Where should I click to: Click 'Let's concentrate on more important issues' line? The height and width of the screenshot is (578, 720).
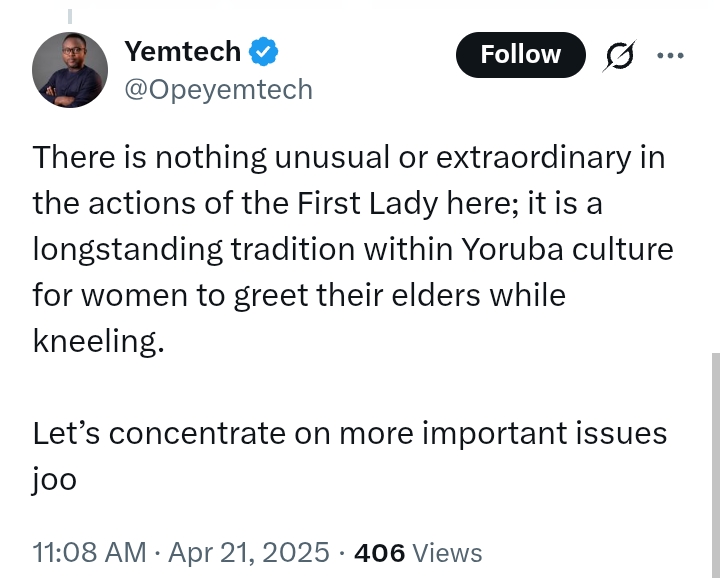(x=349, y=433)
